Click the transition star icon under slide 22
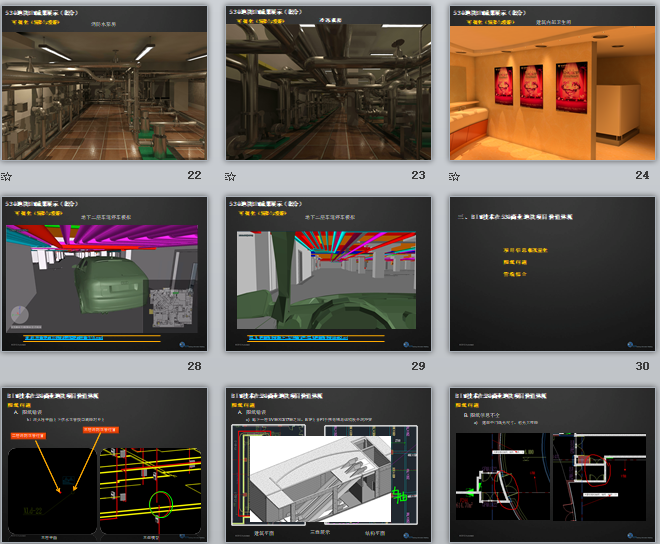 [7, 176]
